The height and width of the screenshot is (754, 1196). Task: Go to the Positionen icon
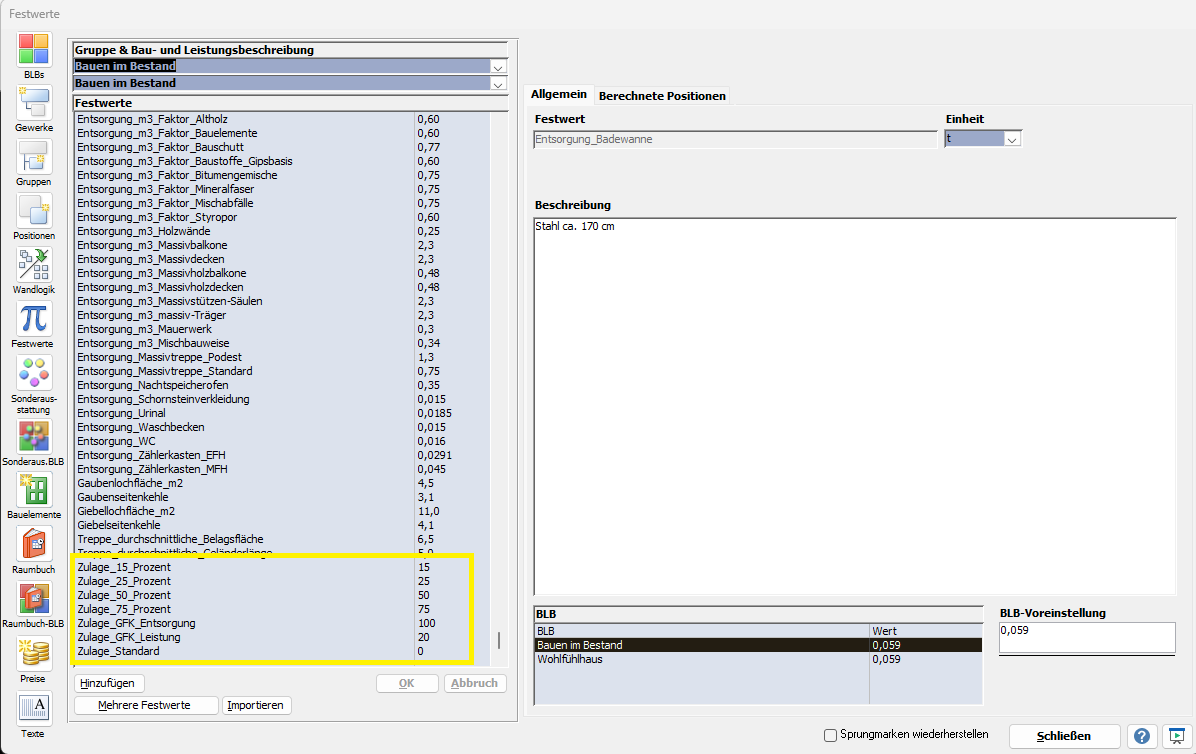pyautogui.click(x=34, y=211)
